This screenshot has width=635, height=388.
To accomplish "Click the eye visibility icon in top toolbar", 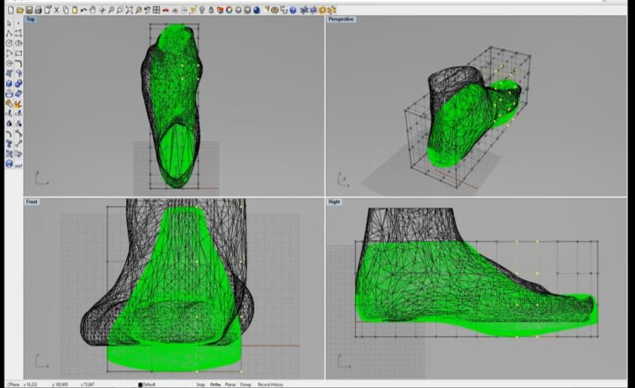I will (x=275, y=10).
